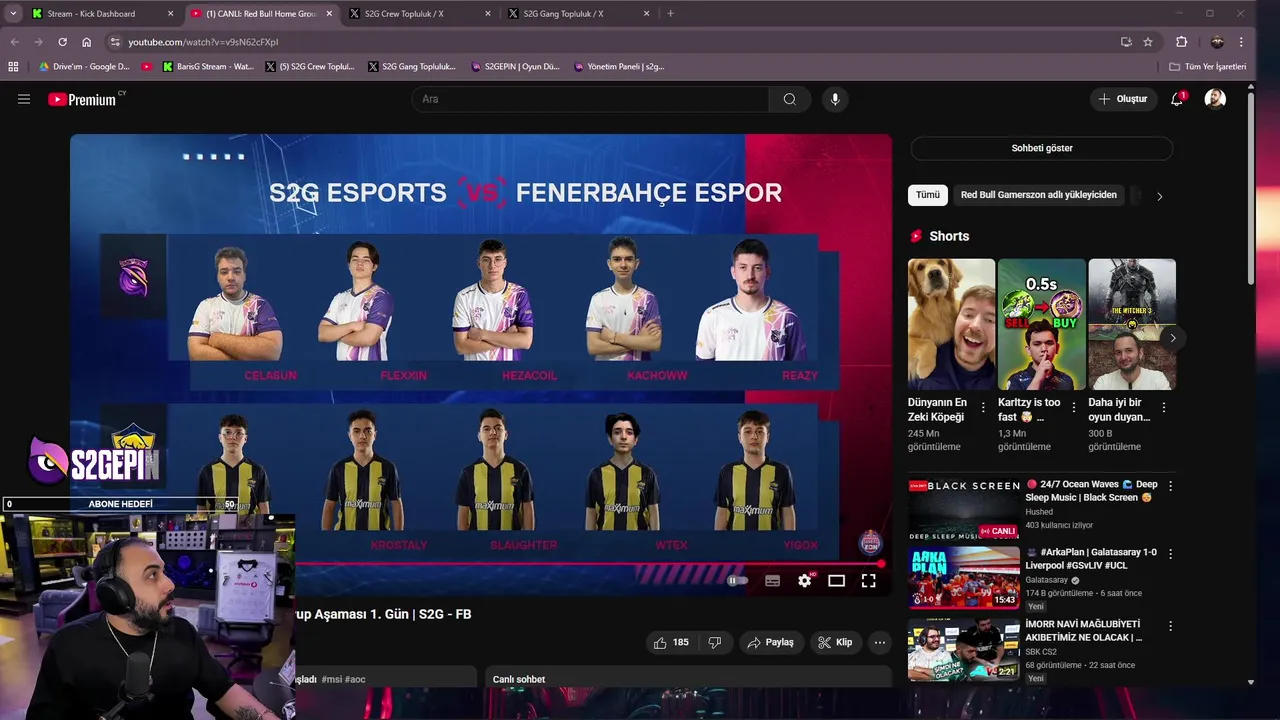Open options for #ArkaPlan Galatasaray video
The height and width of the screenshot is (720, 1280).
pos(1170,553)
